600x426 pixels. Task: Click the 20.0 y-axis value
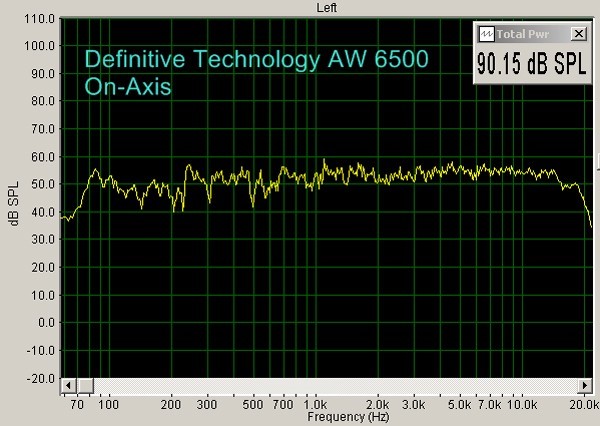pyautogui.click(x=43, y=267)
